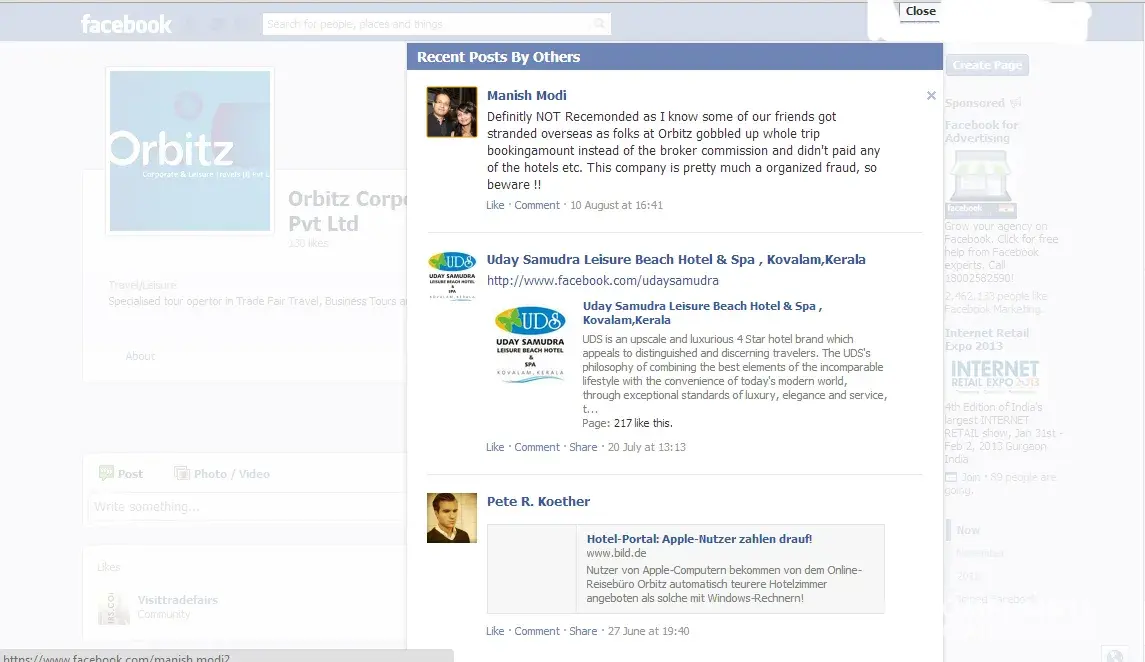This screenshot has width=1145, height=662.
Task: Comment on Manish Modi's post
Action: coord(537,205)
